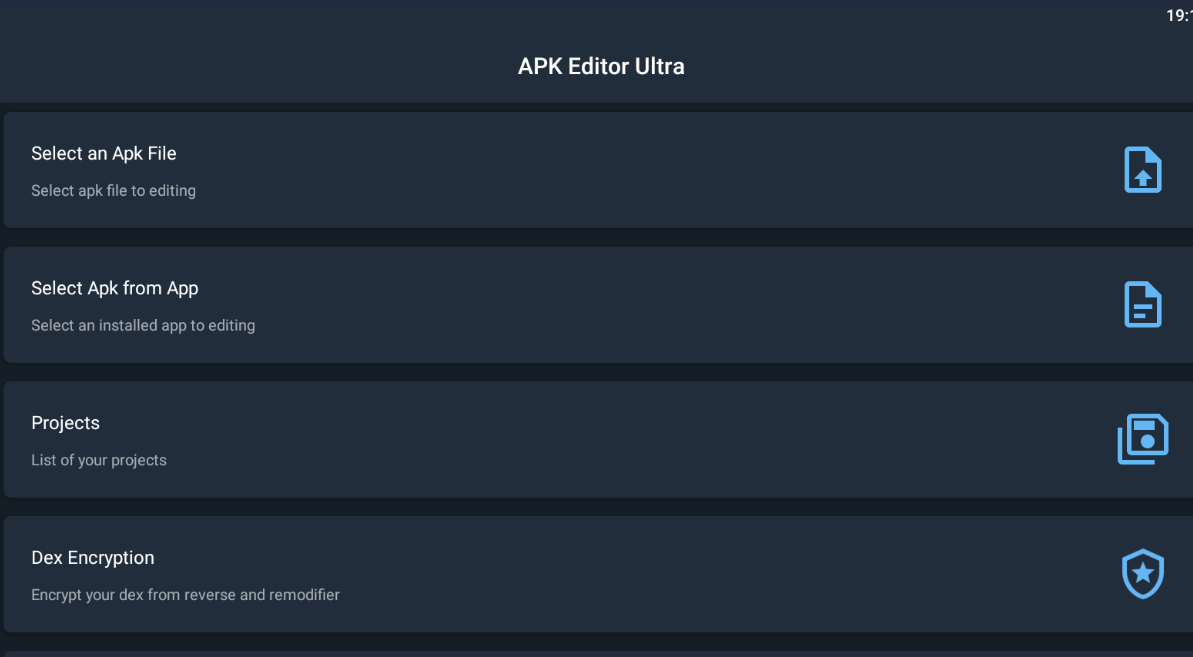Click the partially visible card below Dex Encryption
1193x657 pixels.
pos(598,654)
